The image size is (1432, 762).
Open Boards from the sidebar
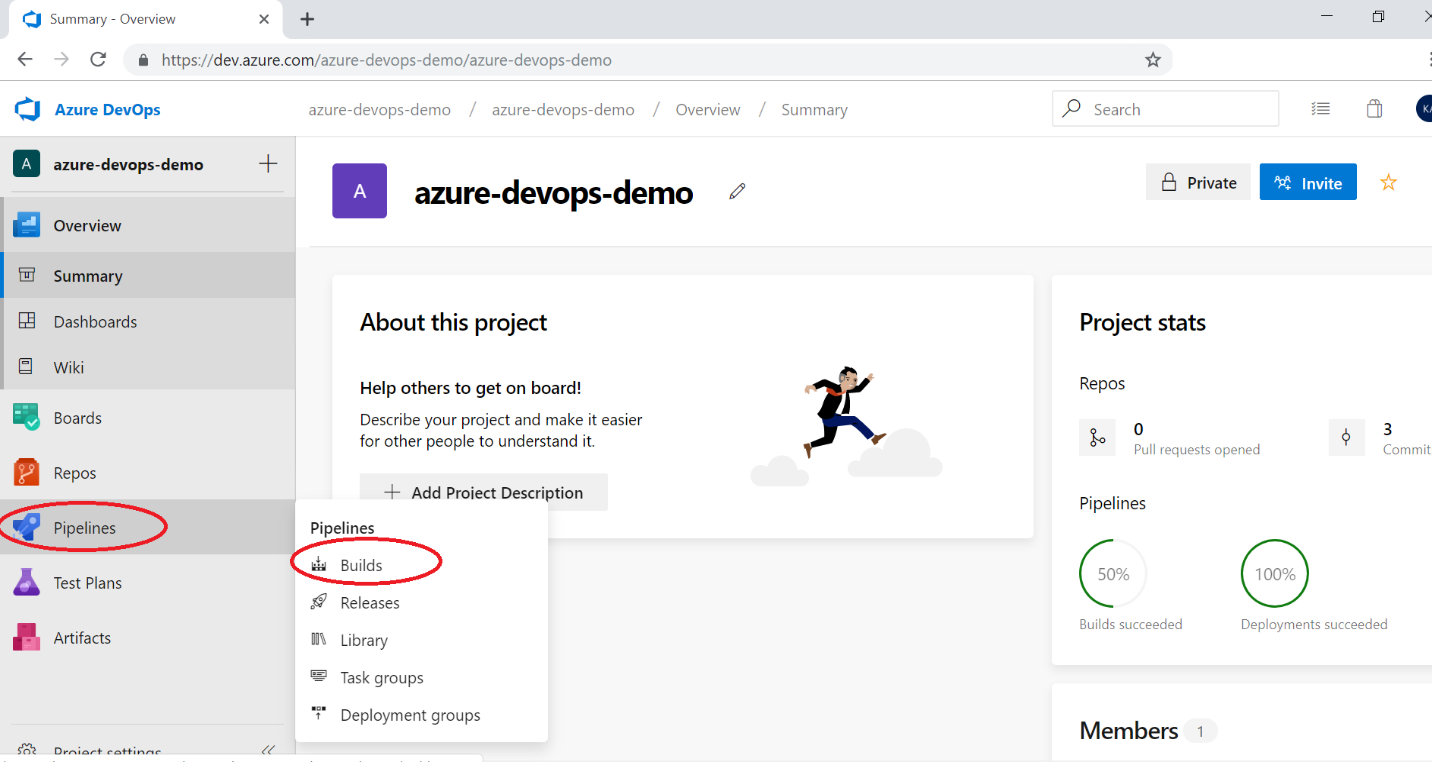pos(77,418)
